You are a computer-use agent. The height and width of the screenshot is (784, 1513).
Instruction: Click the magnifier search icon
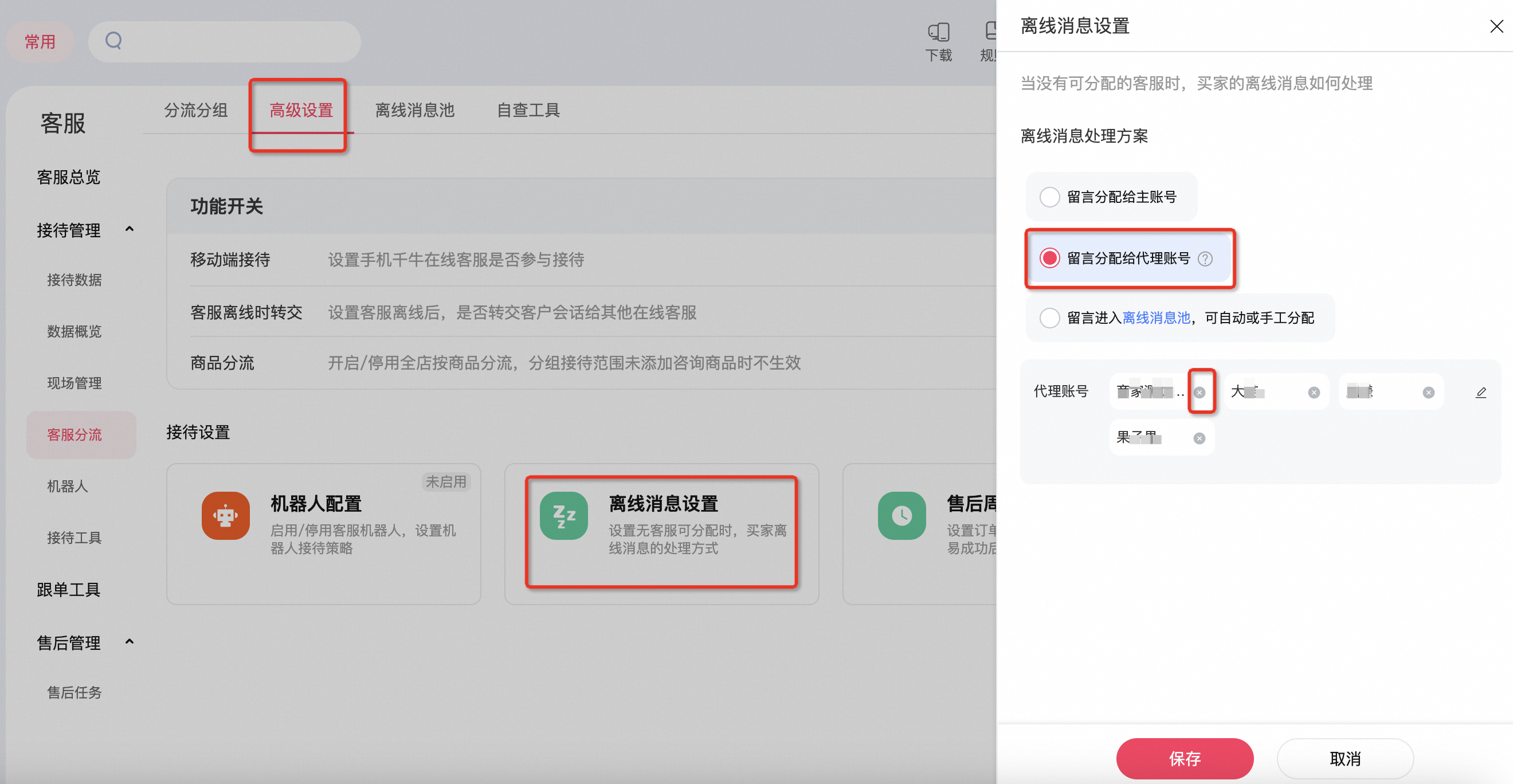[x=113, y=41]
